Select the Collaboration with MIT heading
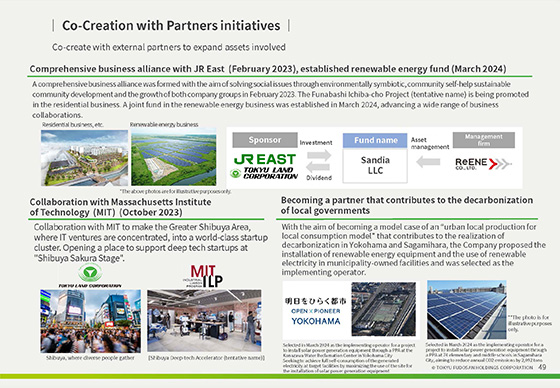This screenshot has width=560, height=388. point(120,207)
